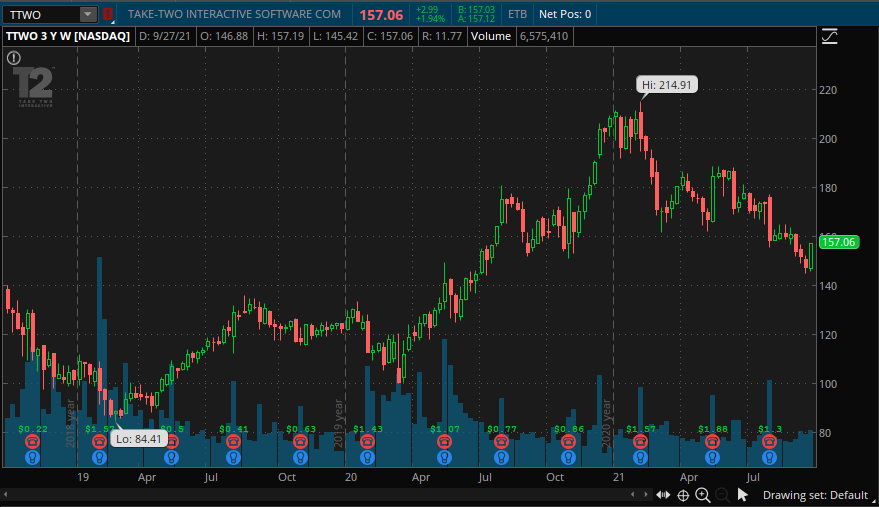Click the earnings lightbulb icon under $0.41
Image resolution: width=879 pixels, height=507 pixels.
click(x=233, y=458)
